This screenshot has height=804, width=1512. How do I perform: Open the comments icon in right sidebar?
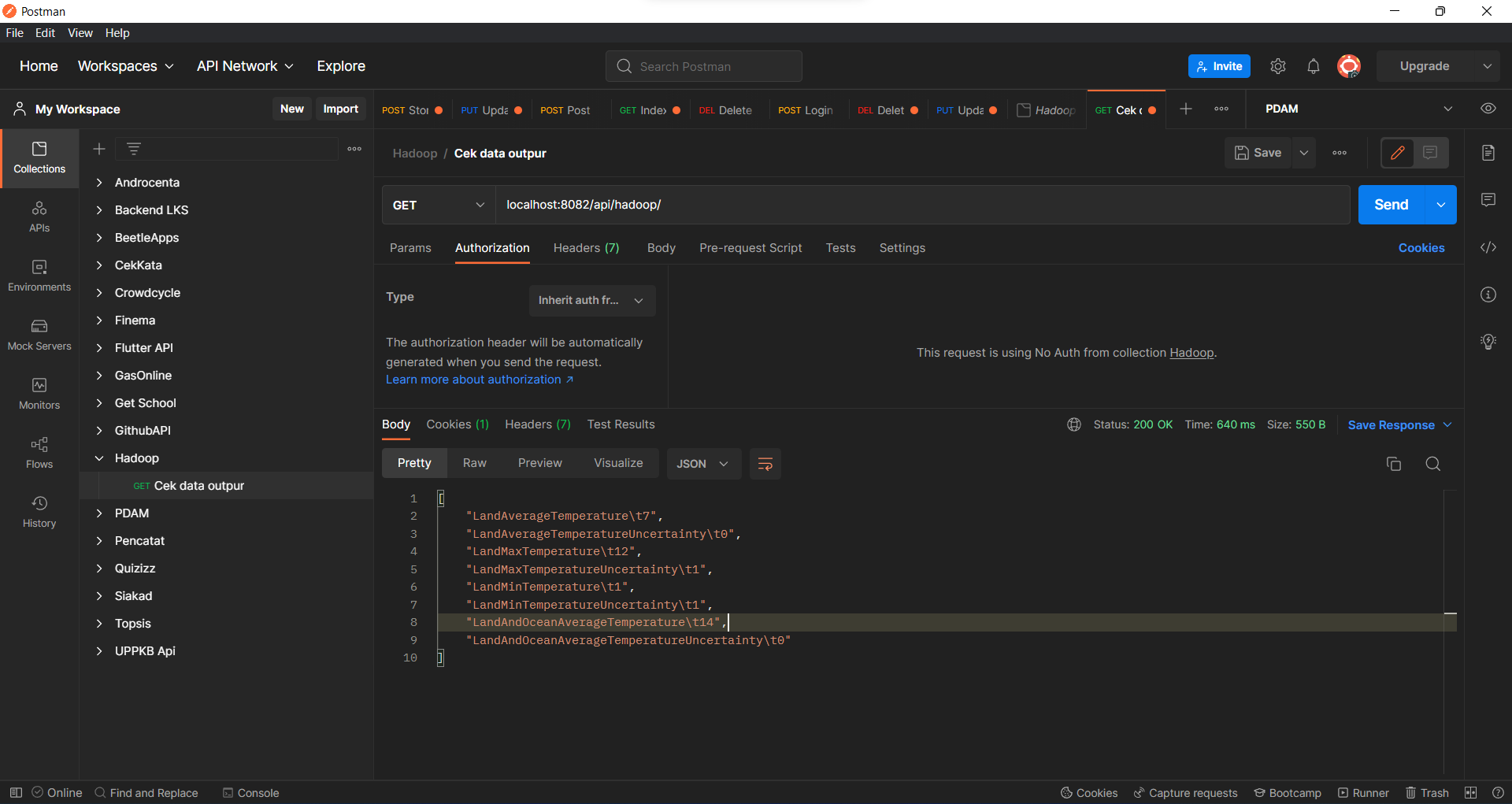point(1488,200)
